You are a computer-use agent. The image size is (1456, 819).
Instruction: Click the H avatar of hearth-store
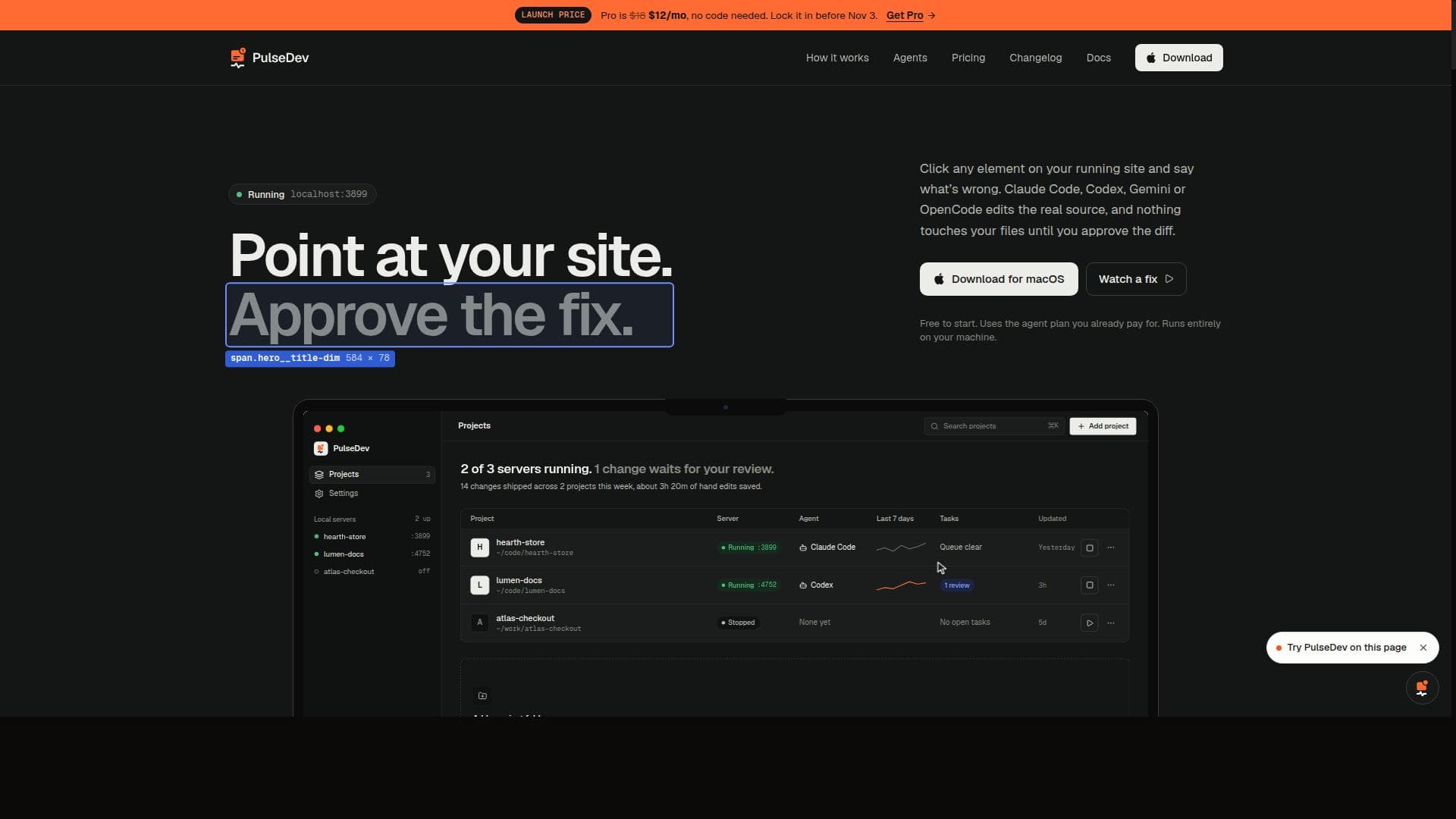(479, 548)
